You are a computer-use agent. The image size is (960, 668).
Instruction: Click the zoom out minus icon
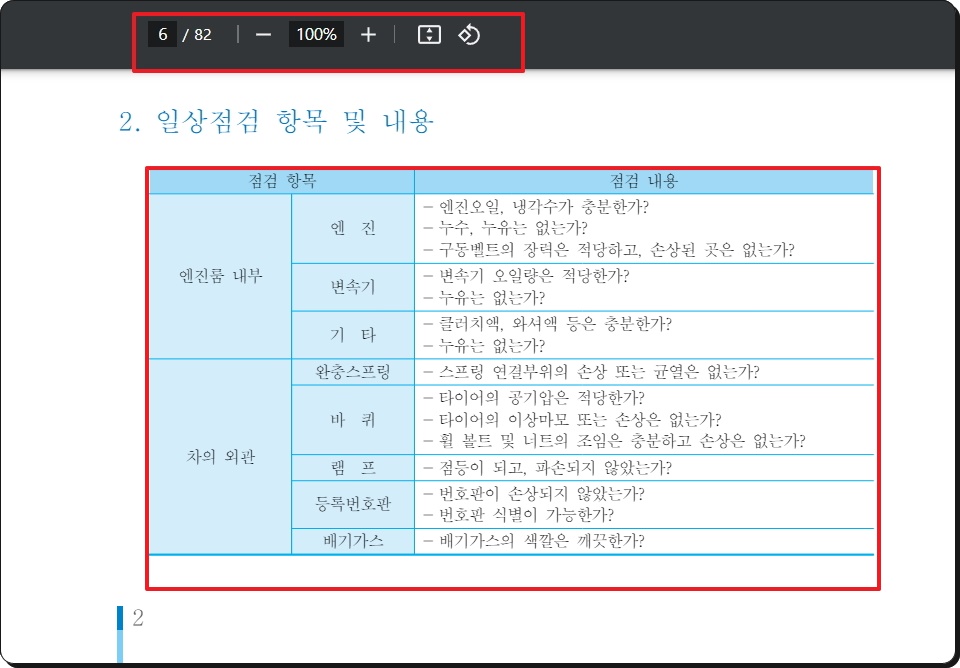point(263,35)
